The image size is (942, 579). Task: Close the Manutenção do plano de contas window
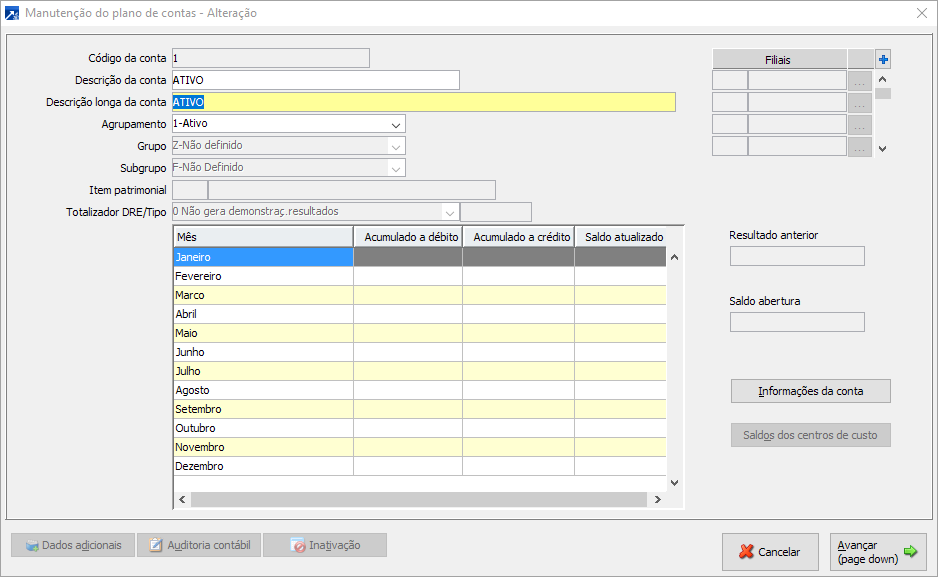point(921,13)
